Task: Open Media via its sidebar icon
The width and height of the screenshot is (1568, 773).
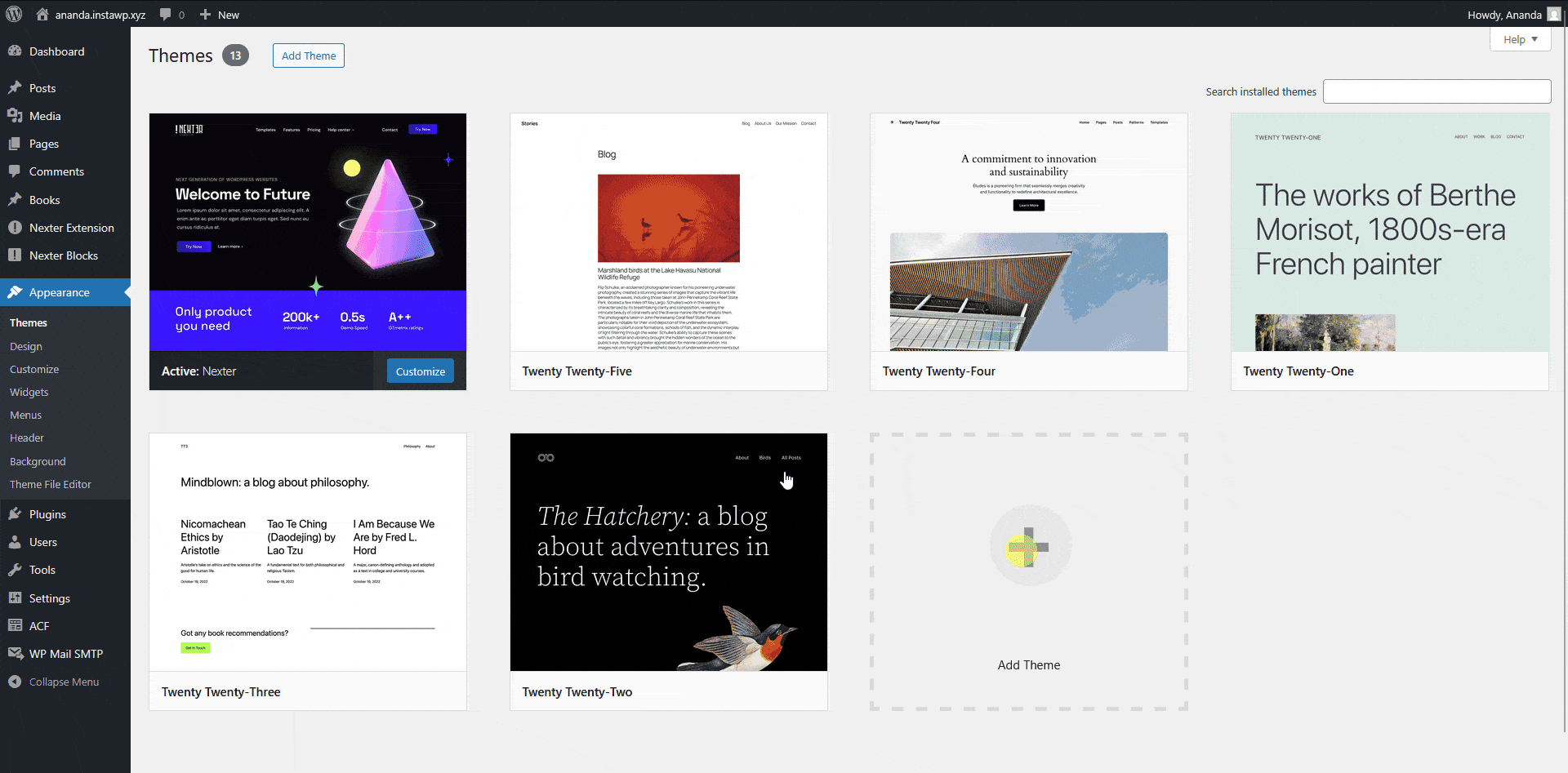Action: [15, 116]
